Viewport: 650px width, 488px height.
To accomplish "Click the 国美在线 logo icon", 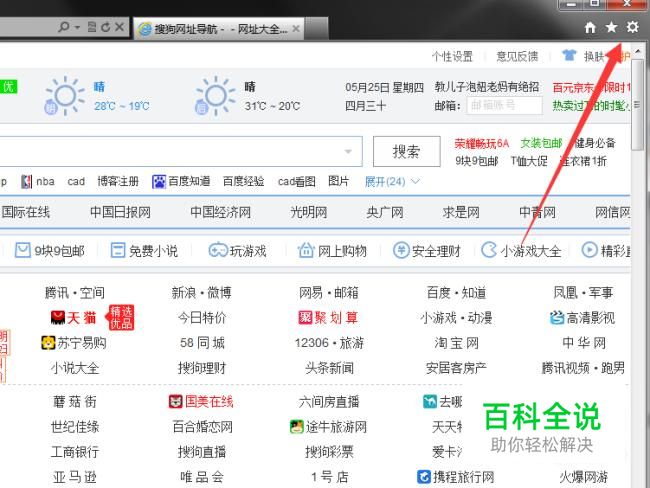I will [176, 401].
